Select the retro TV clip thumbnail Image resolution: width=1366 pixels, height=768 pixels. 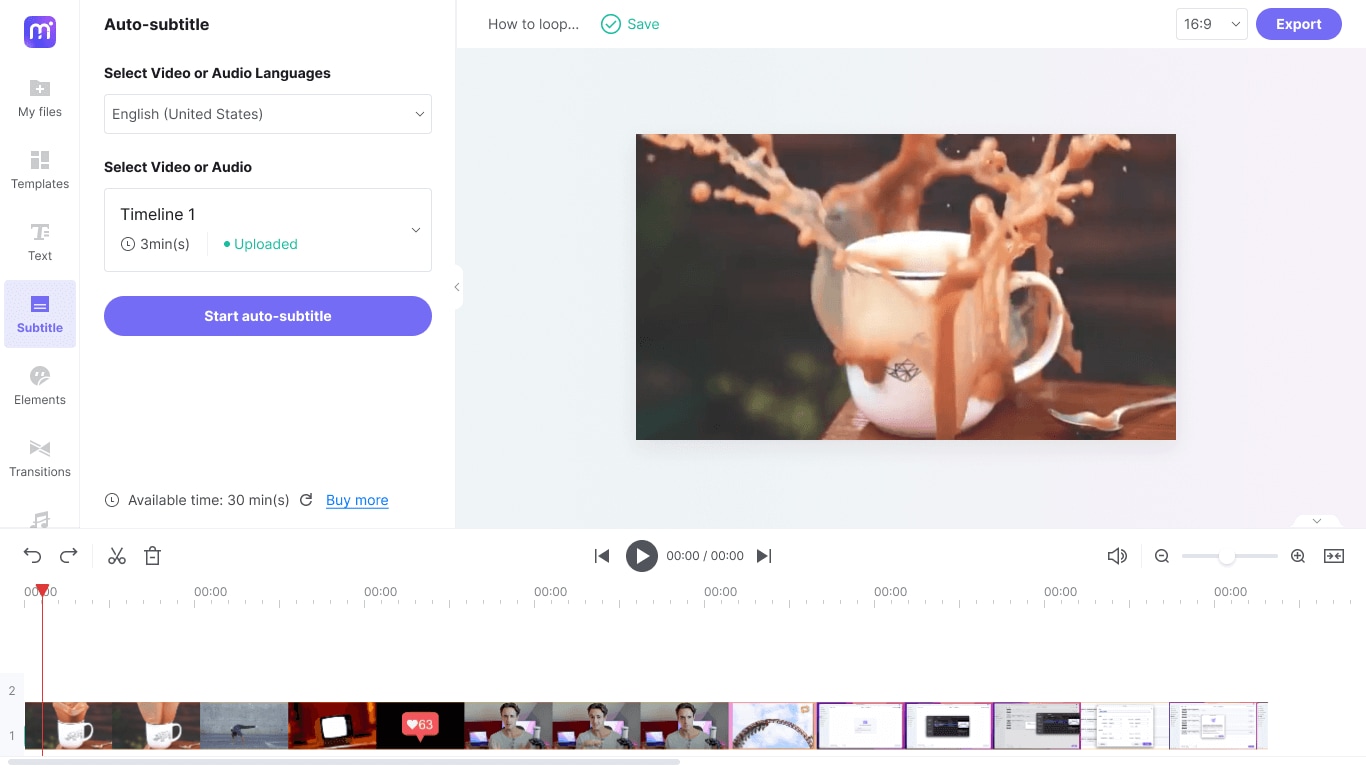(x=332, y=726)
